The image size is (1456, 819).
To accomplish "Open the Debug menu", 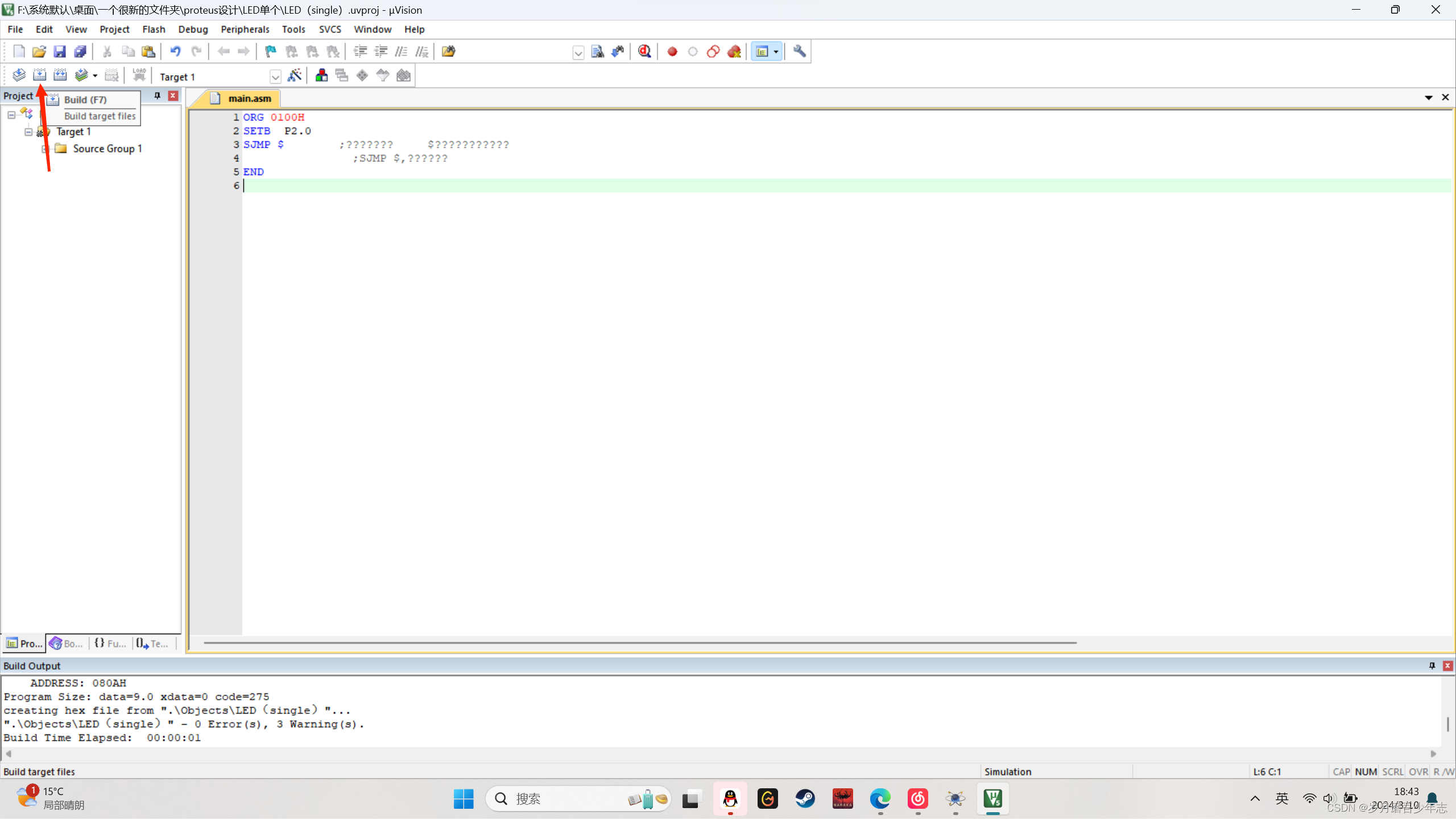I will click(193, 29).
